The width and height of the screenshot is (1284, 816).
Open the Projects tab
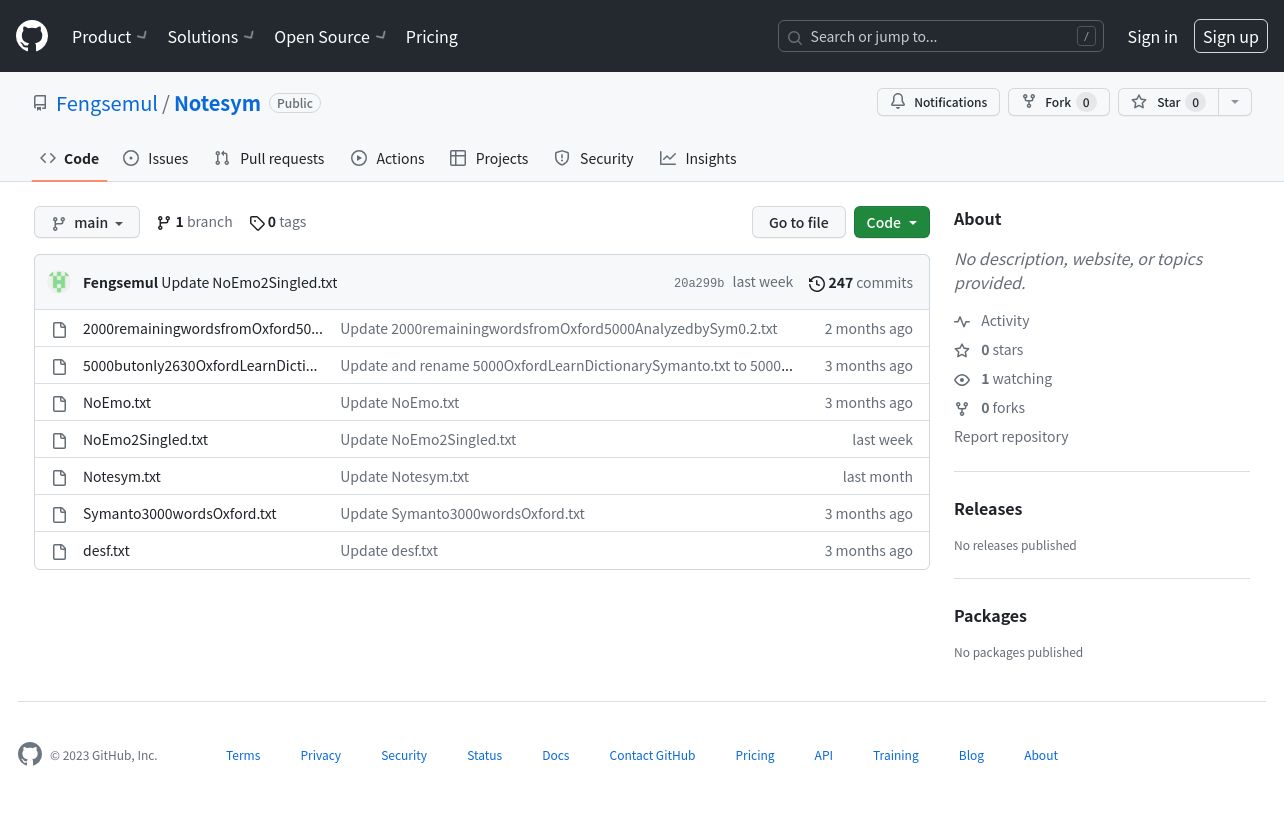pos(489,158)
